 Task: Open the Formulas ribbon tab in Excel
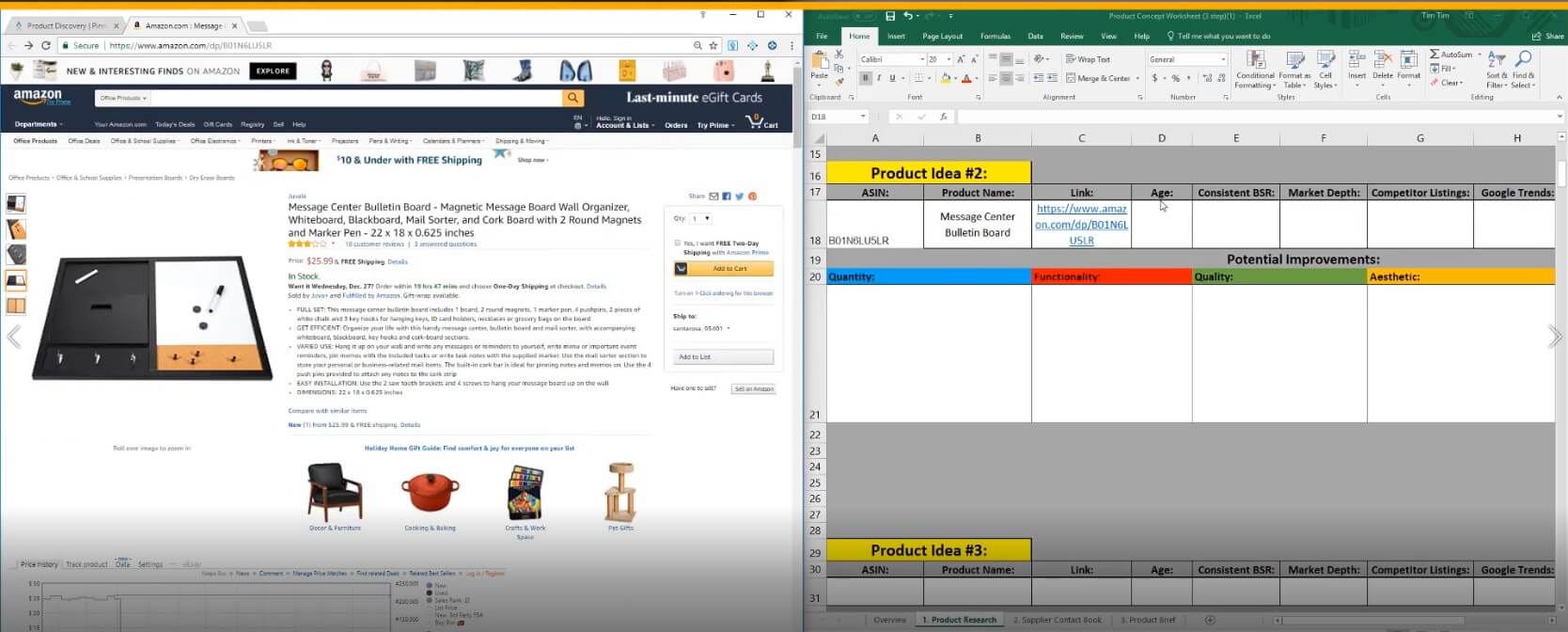996,36
